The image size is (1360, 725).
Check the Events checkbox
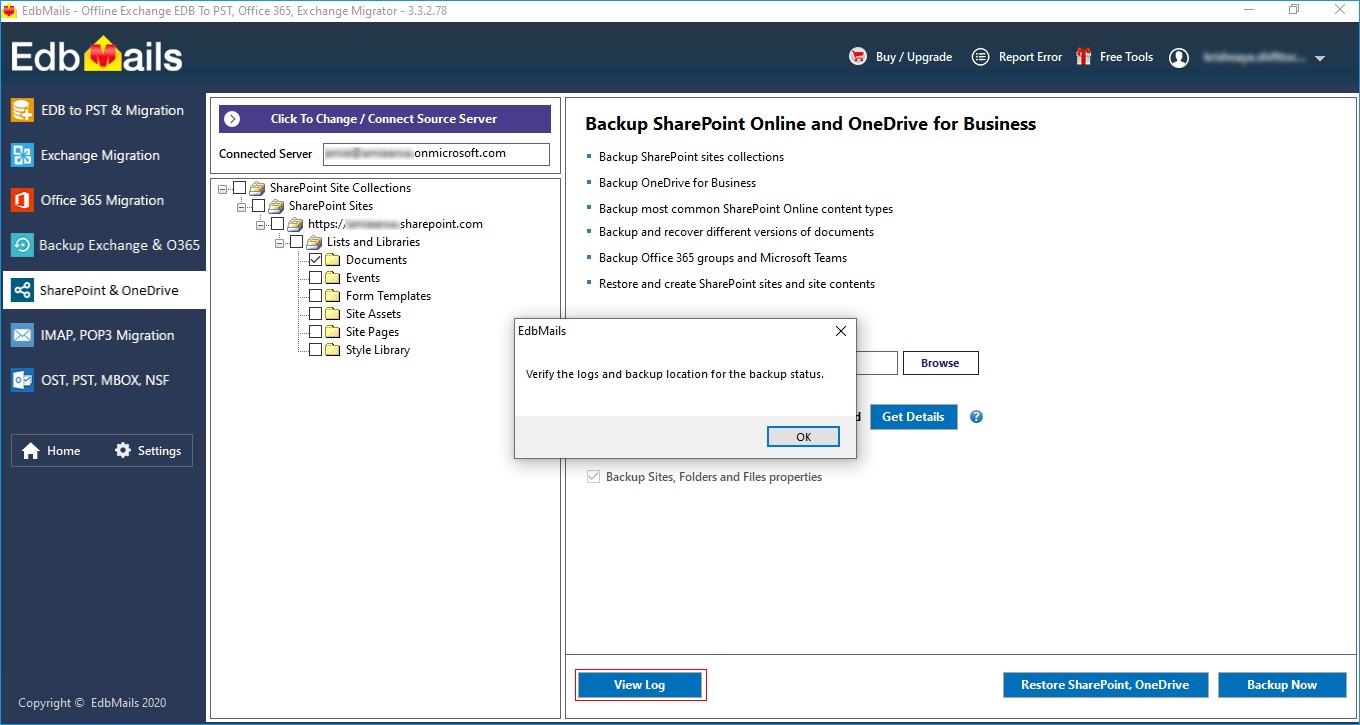315,278
